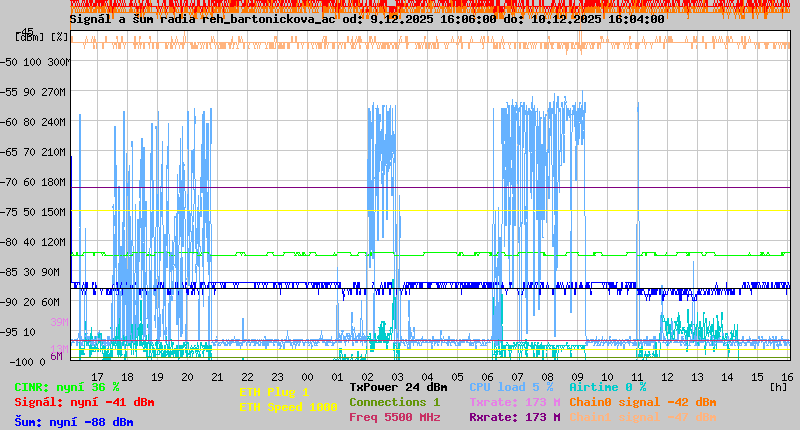Click the 'ETH Plug 1' legend label
This screenshot has width=800, height=430.
coord(274,393)
